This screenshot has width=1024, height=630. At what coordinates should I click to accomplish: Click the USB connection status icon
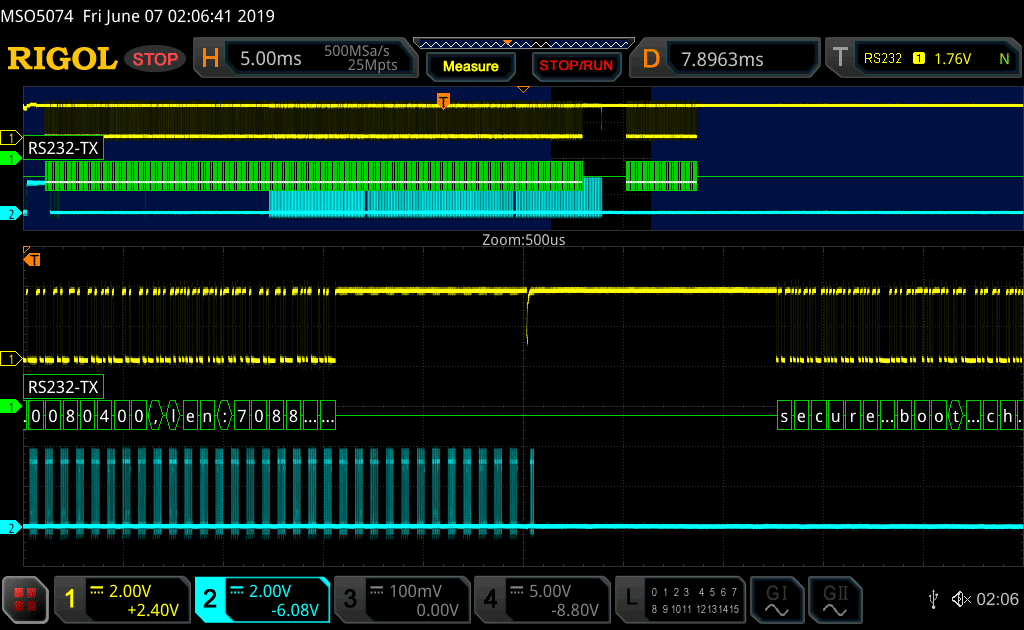pos(933,599)
